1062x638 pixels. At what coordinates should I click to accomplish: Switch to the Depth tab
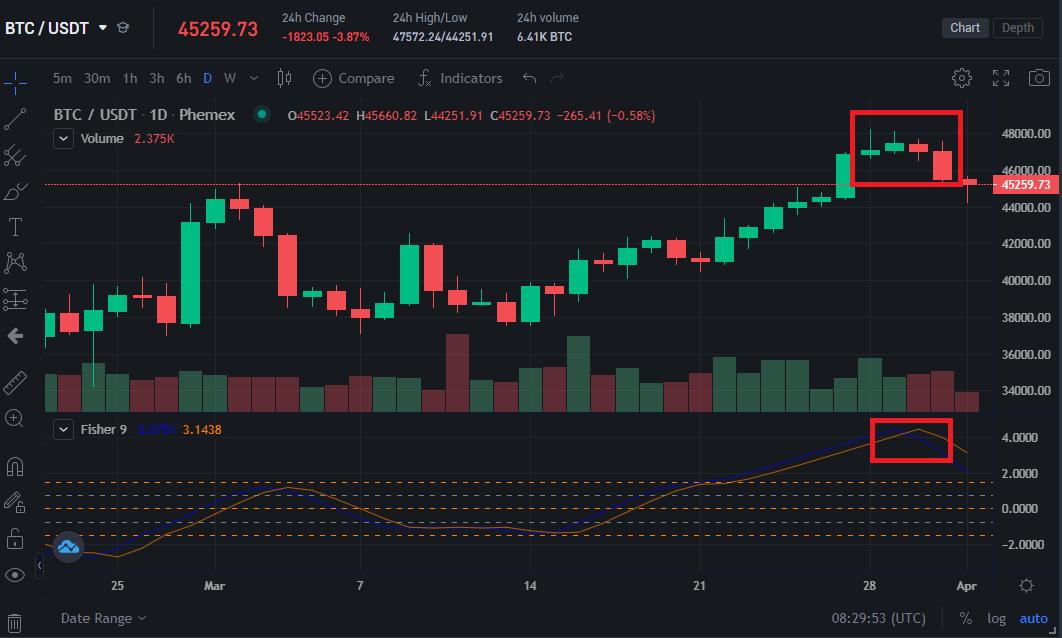coord(1017,27)
